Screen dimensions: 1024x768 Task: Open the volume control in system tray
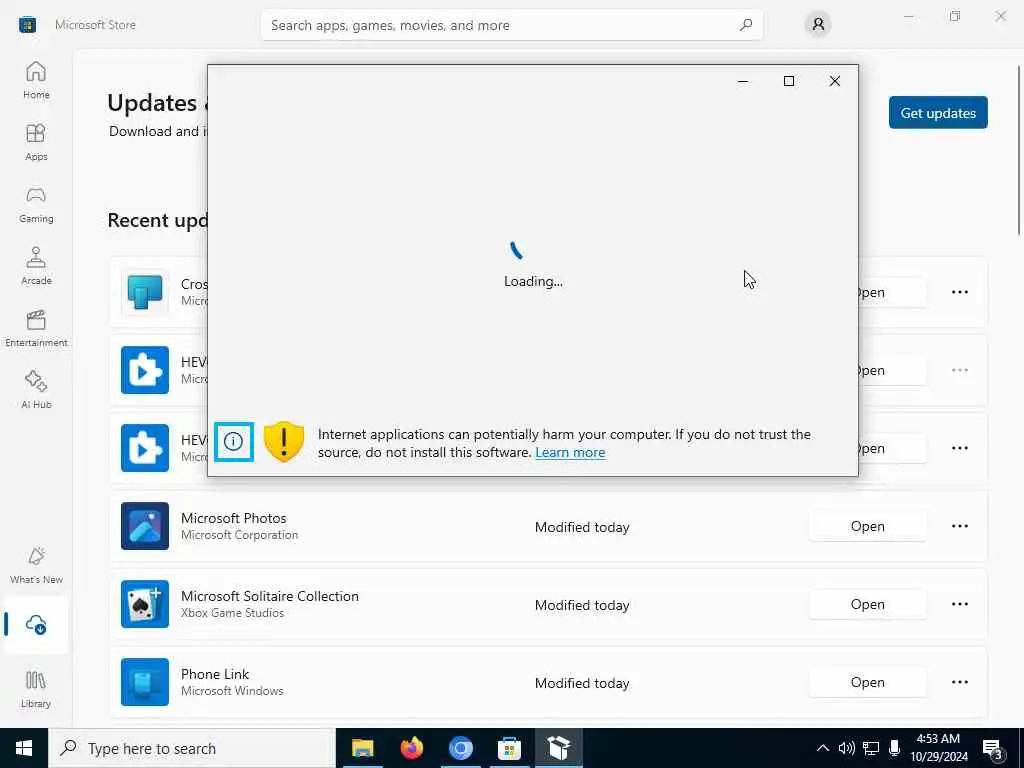(x=846, y=748)
